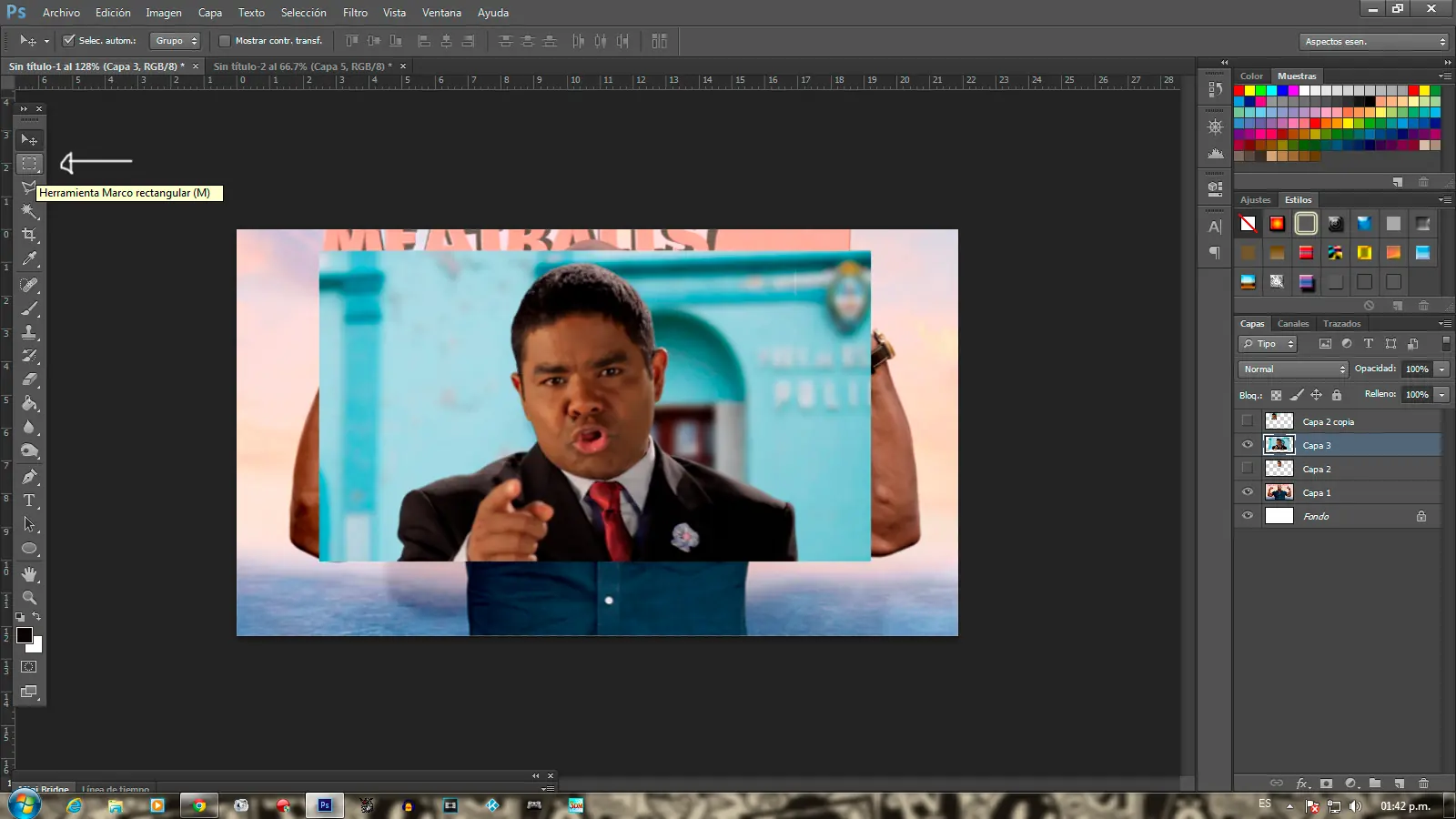Select the Pen tool
Screen dimensions: 1456x819
(x=29, y=476)
